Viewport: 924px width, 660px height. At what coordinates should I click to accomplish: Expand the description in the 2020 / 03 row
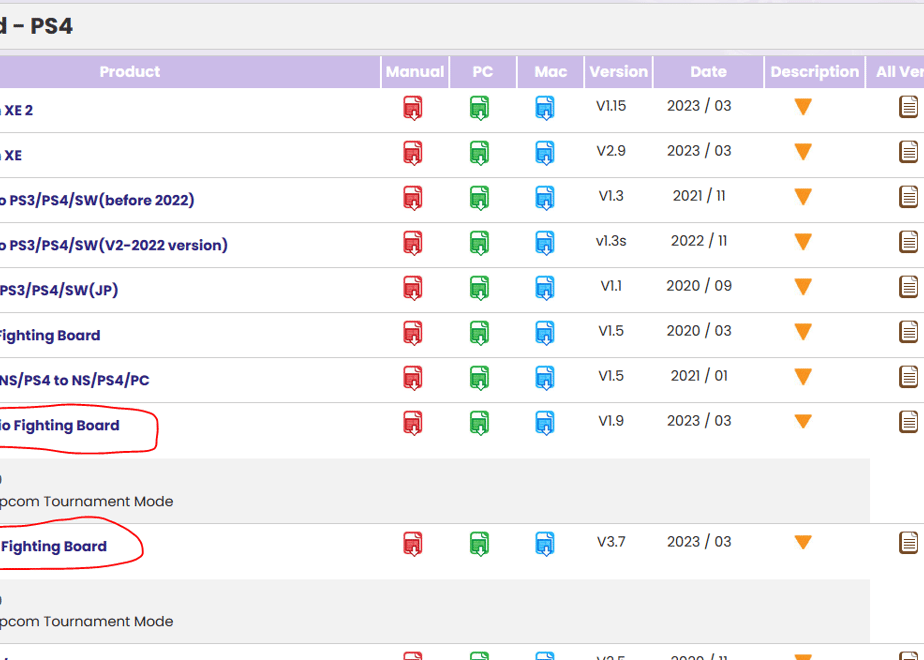pyautogui.click(x=803, y=331)
